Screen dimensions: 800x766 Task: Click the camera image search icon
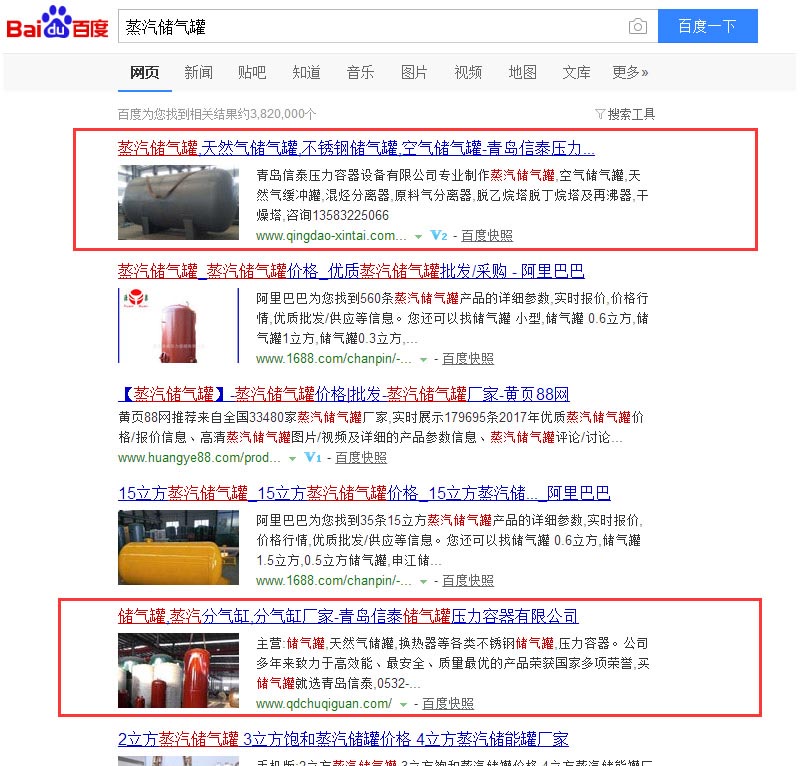click(x=637, y=26)
